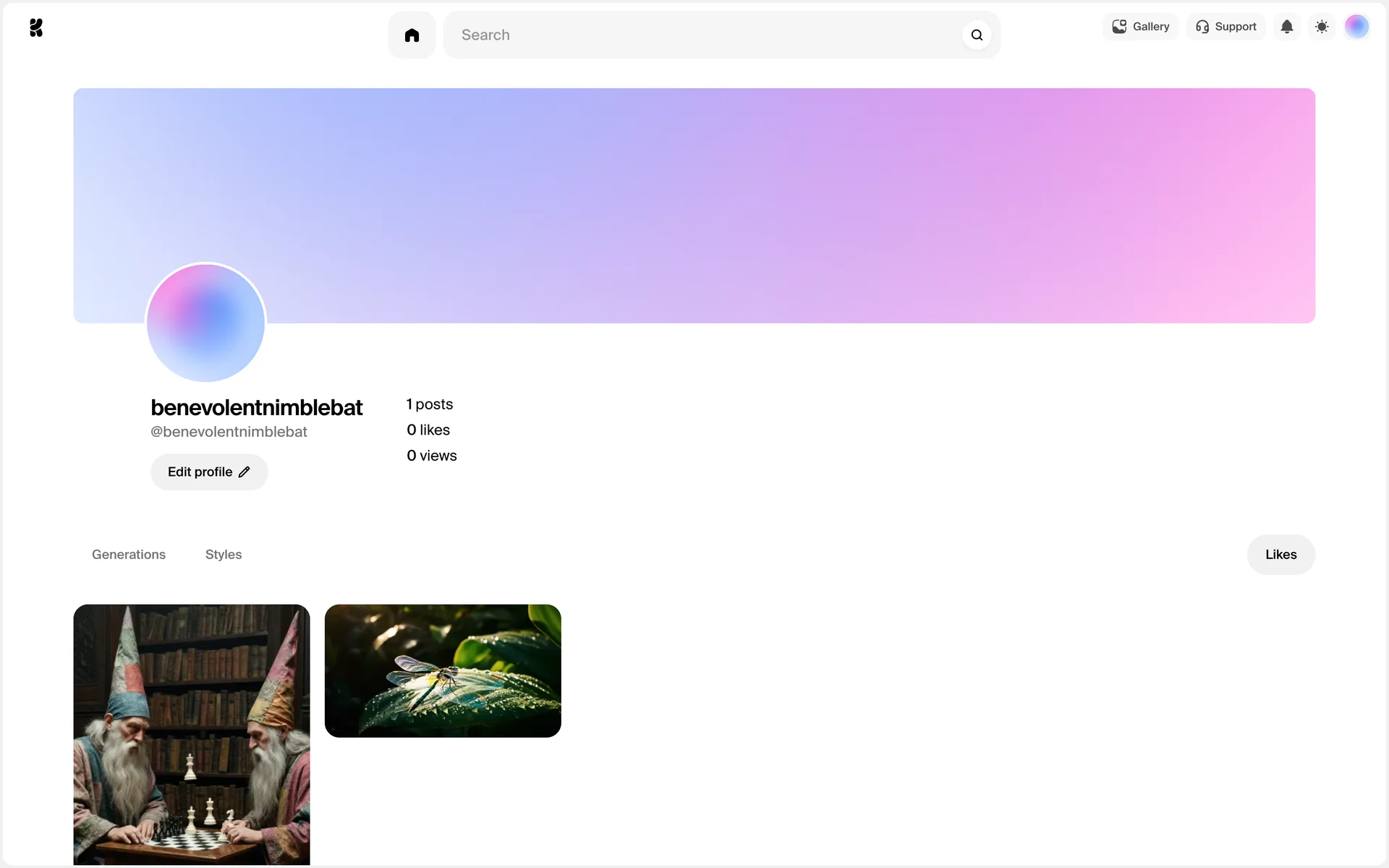1389x868 pixels.
Task: Click the headset icon in Support
Action: pyautogui.click(x=1202, y=27)
